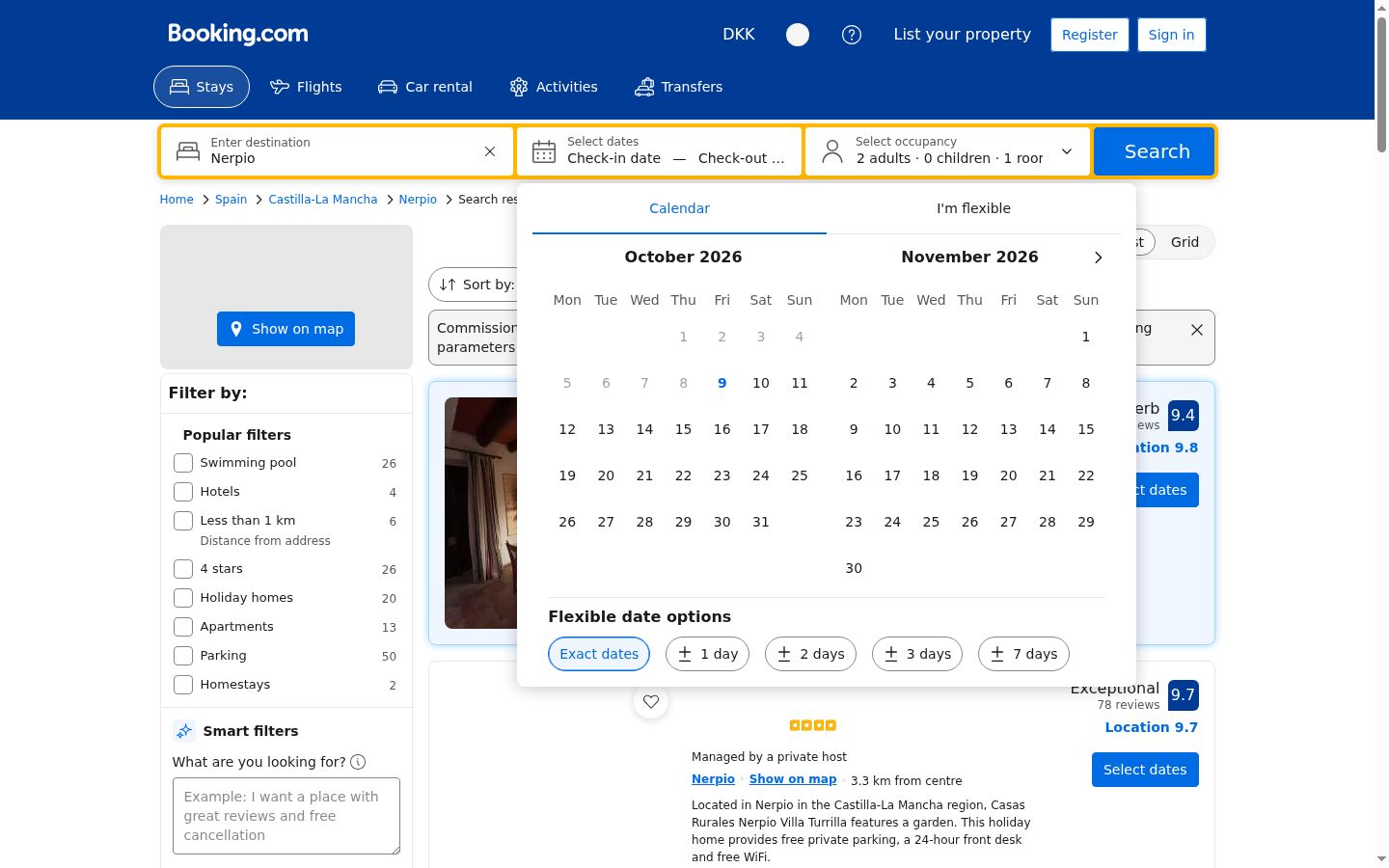Expand the occupancy dropdown arrow
The height and width of the screenshot is (868, 1389).
point(1067,151)
